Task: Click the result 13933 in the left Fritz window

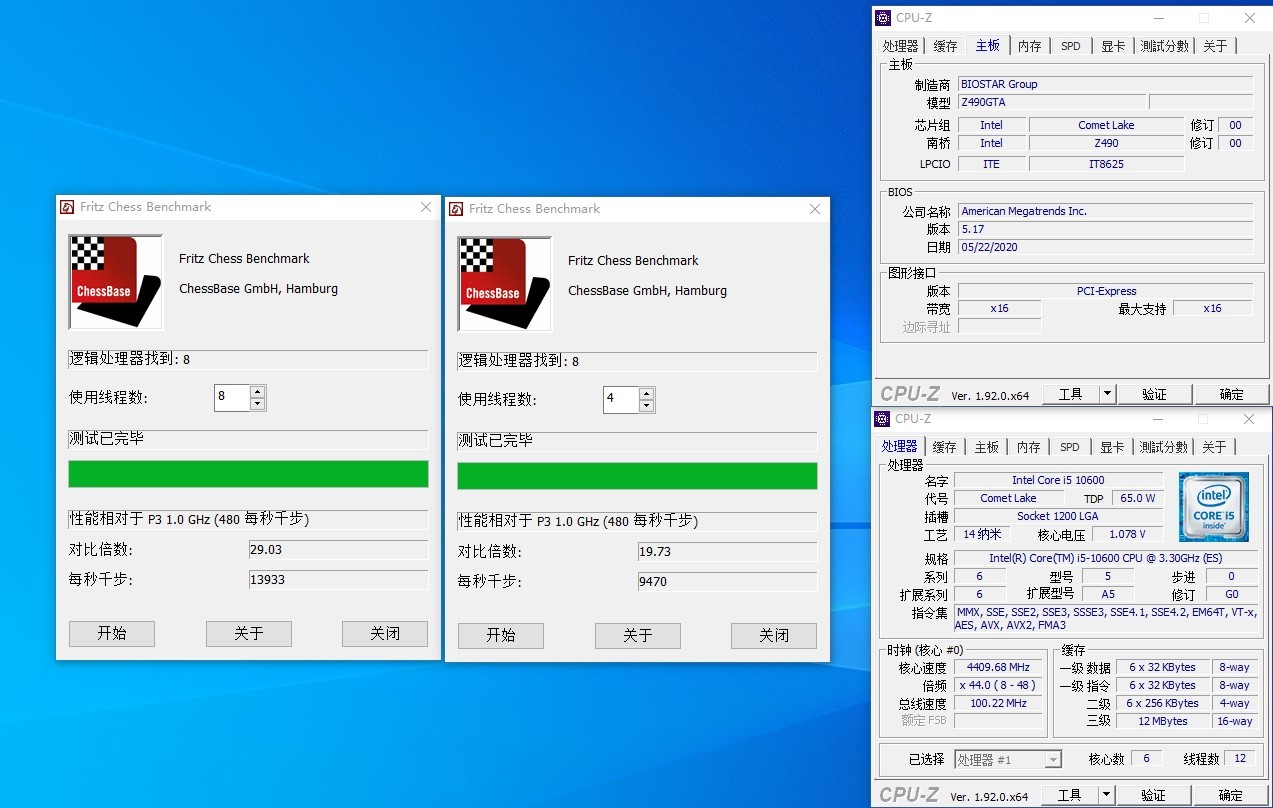Action: [338, 580]
